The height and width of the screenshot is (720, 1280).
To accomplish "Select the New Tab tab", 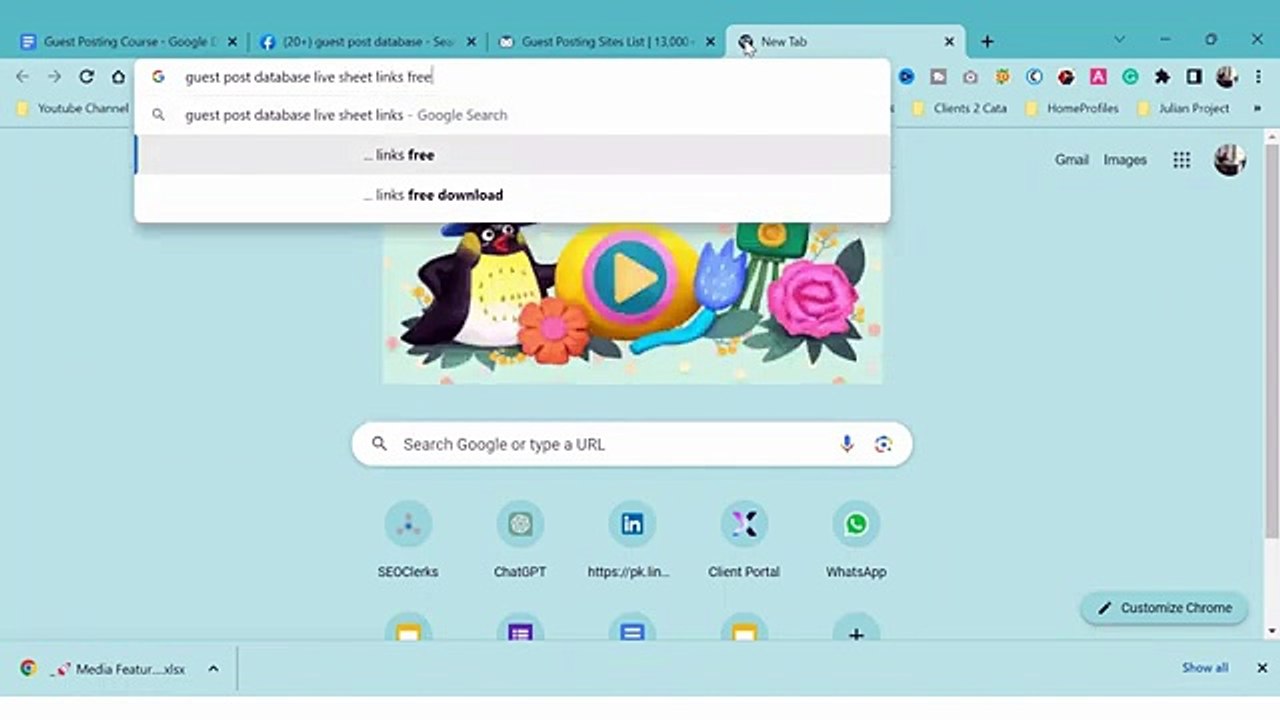I will click(x=845, y=41).
